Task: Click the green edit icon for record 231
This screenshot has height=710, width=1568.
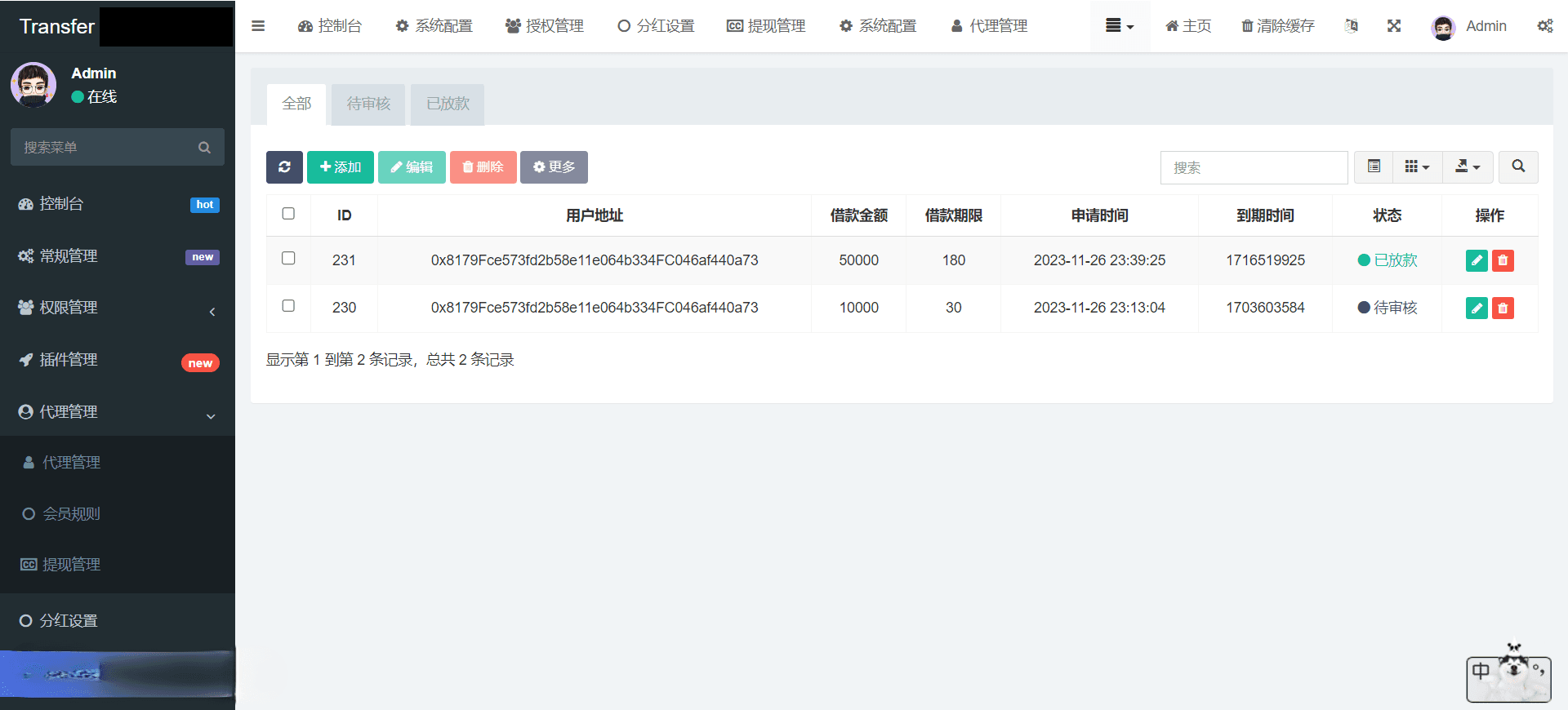Action: pyautogui.click(x=1477, y=260)
